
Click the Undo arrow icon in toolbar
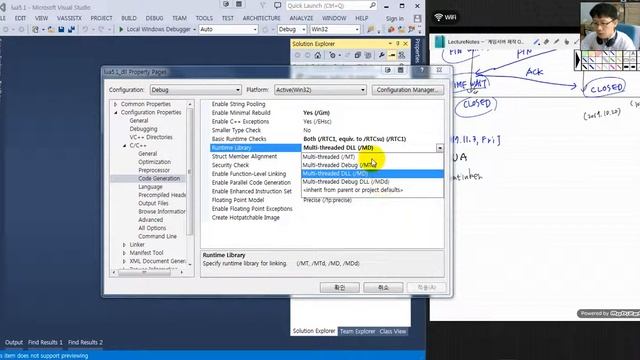85,29
